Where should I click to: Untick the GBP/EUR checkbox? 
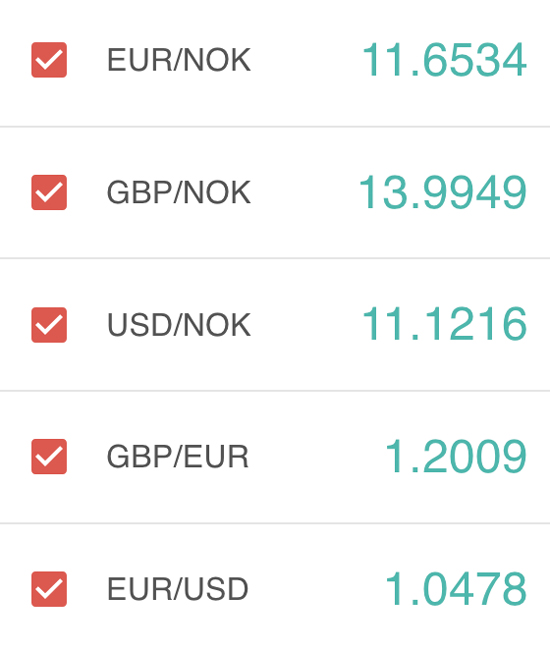[49, 456]
